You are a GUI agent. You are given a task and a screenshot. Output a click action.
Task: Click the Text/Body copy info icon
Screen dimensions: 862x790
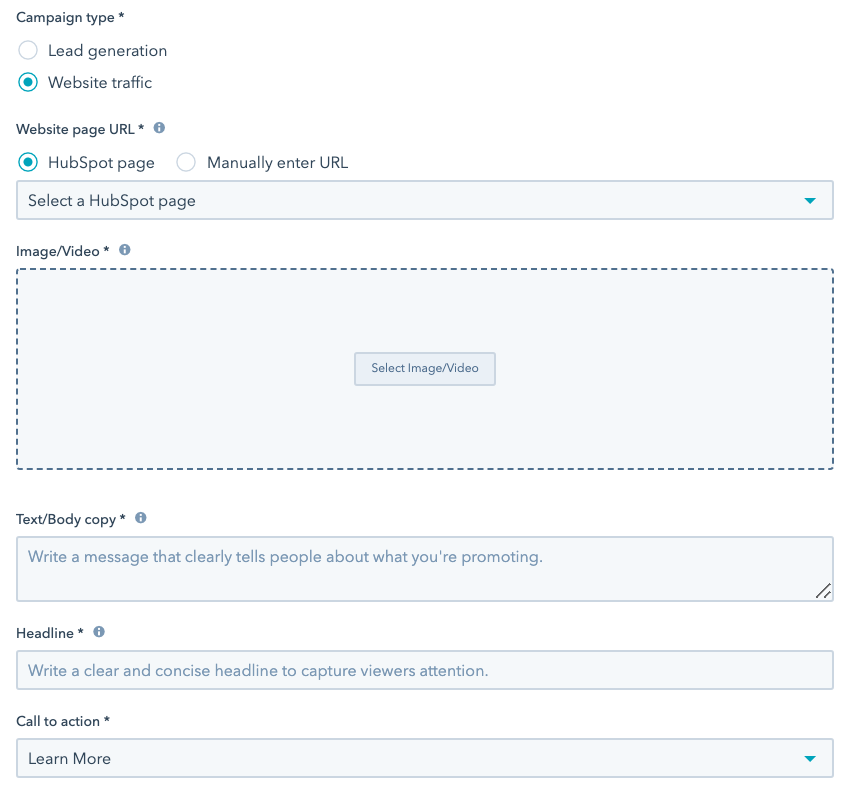141,518
